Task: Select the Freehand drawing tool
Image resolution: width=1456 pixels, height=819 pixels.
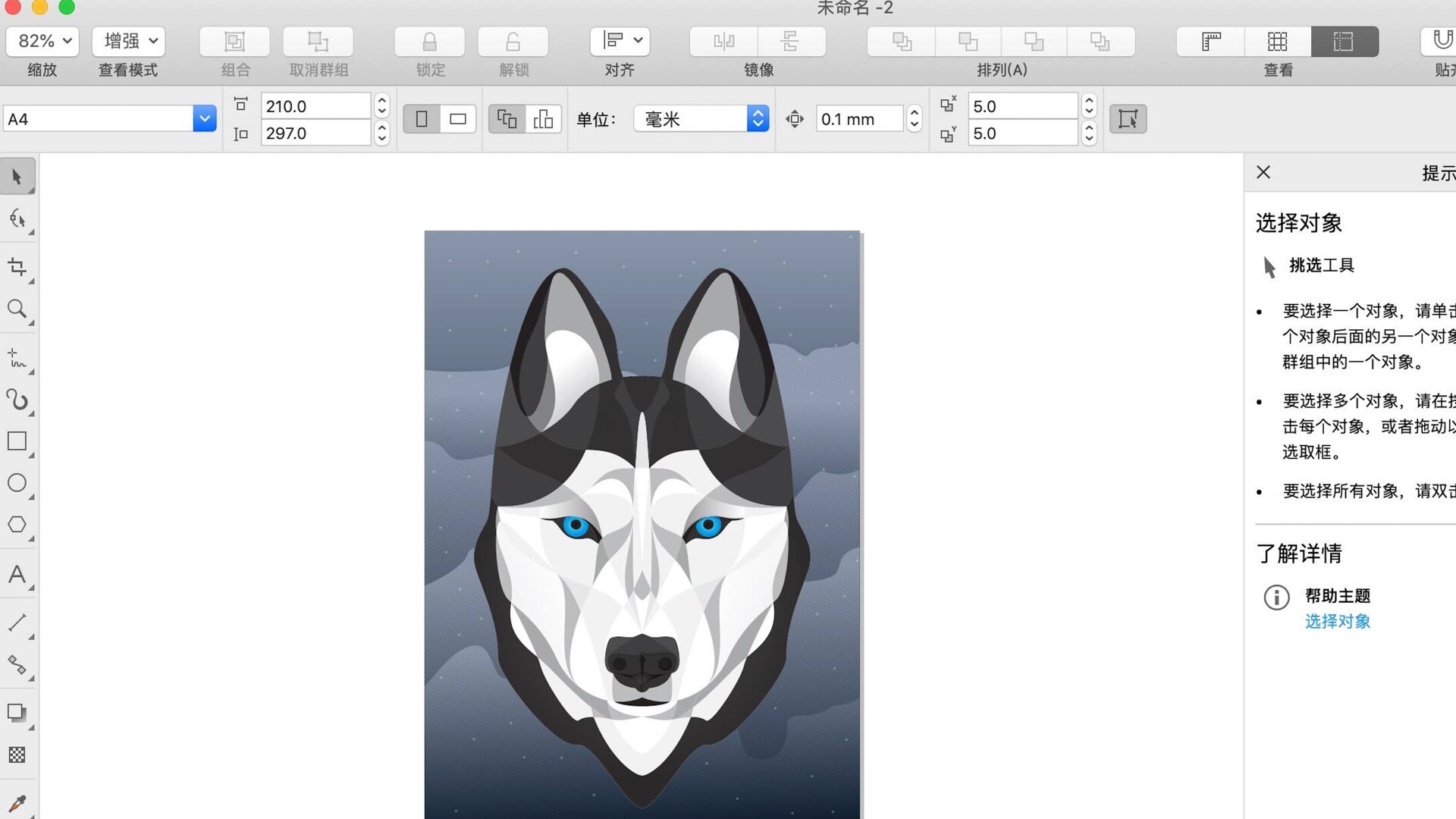Action: 17,357
